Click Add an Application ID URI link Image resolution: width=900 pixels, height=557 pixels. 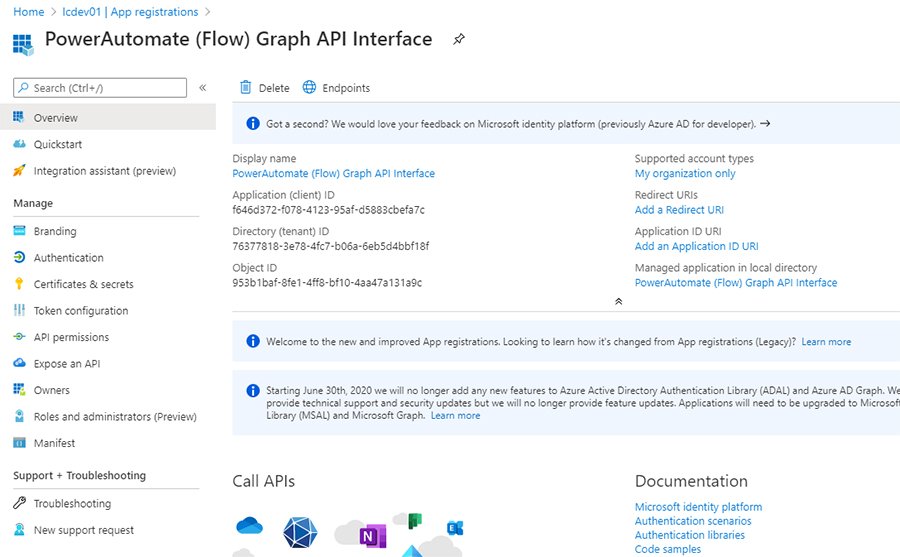(x=696, y=246)
